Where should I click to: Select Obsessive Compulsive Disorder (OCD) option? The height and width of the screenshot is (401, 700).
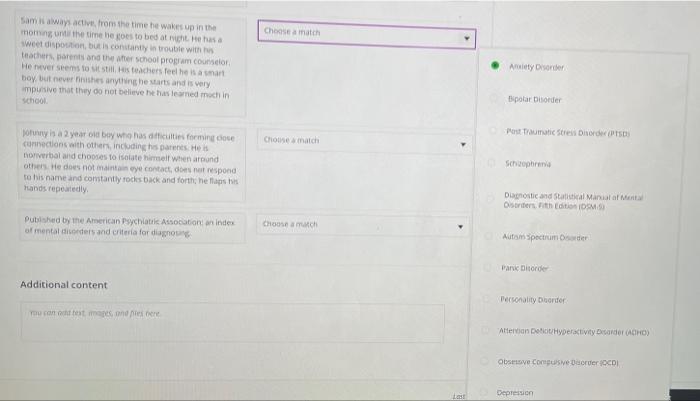point(484,361)
